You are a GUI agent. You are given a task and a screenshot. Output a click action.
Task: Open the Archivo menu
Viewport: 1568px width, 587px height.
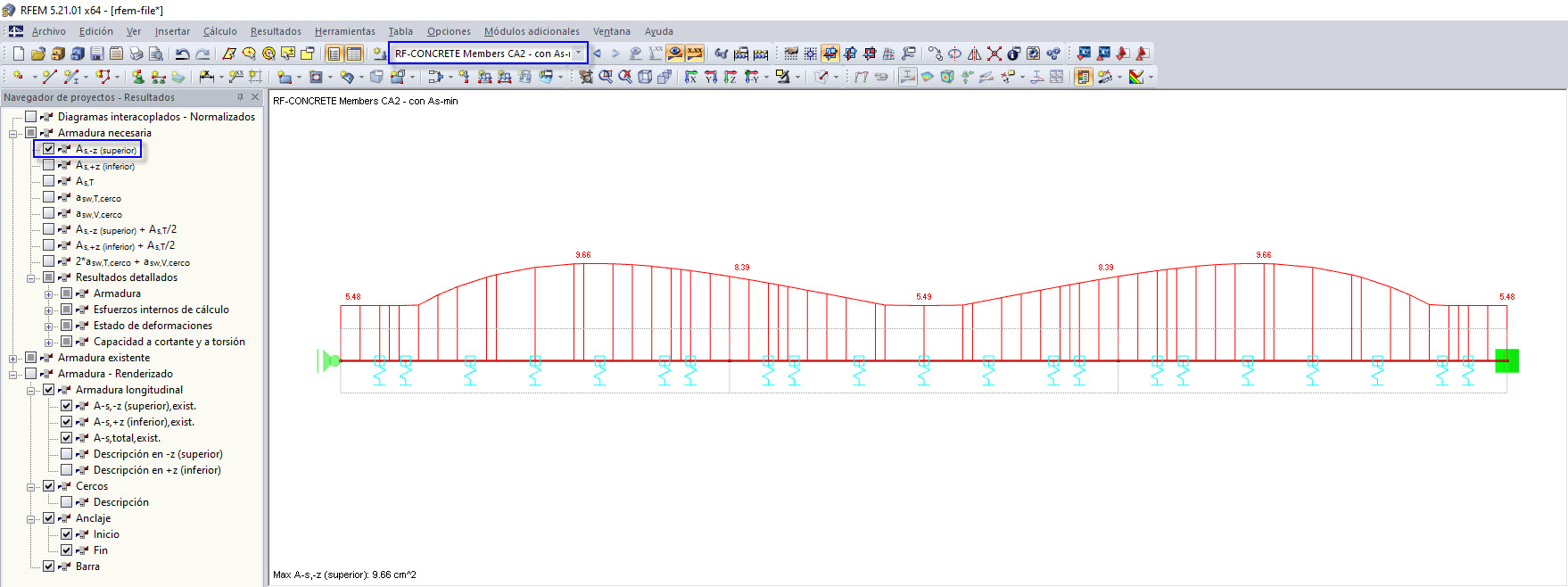click(x=48, y=31)
